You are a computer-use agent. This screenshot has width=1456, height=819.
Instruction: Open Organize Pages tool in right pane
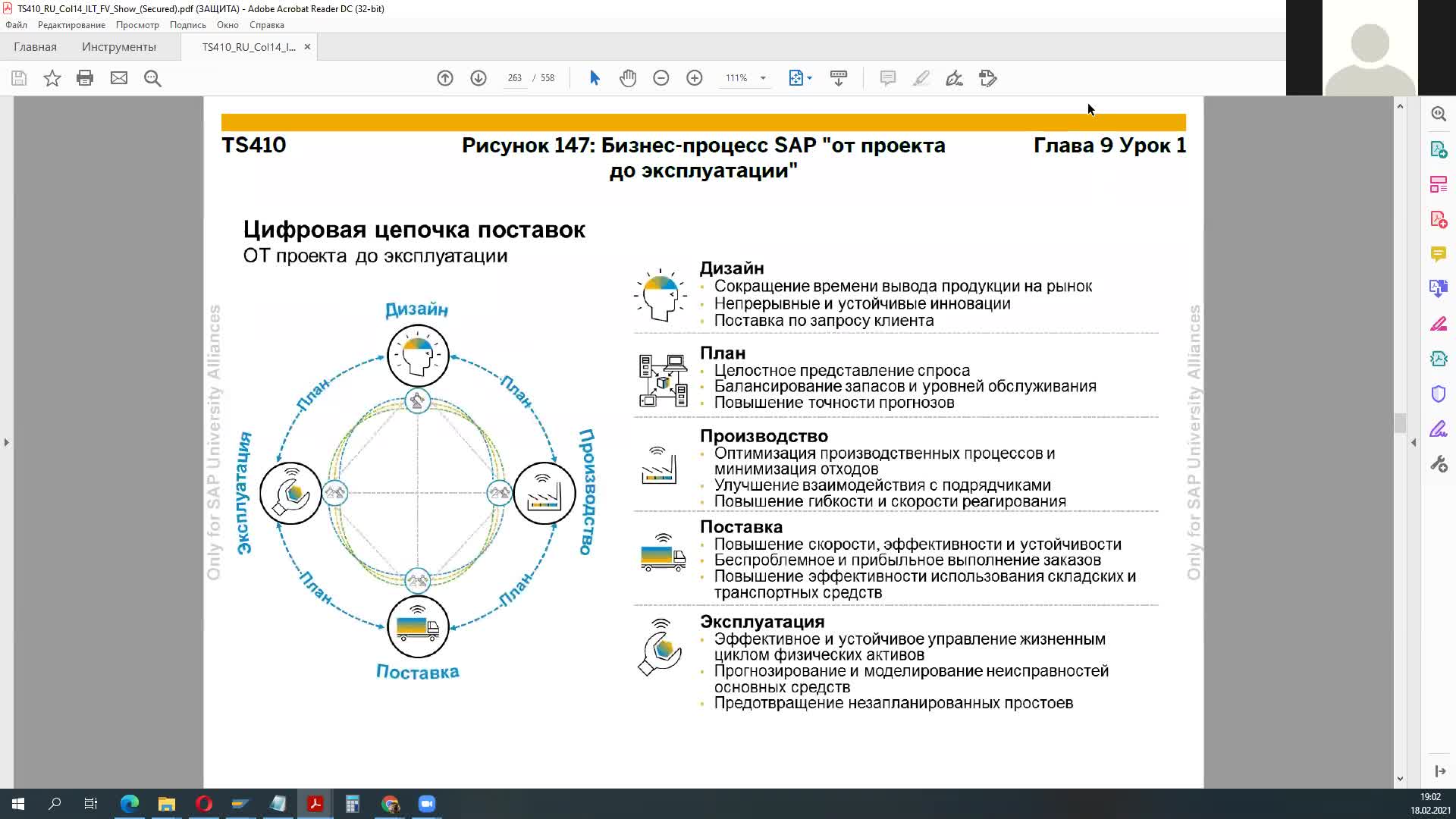pyautogui.click(x=1439, y=184)
